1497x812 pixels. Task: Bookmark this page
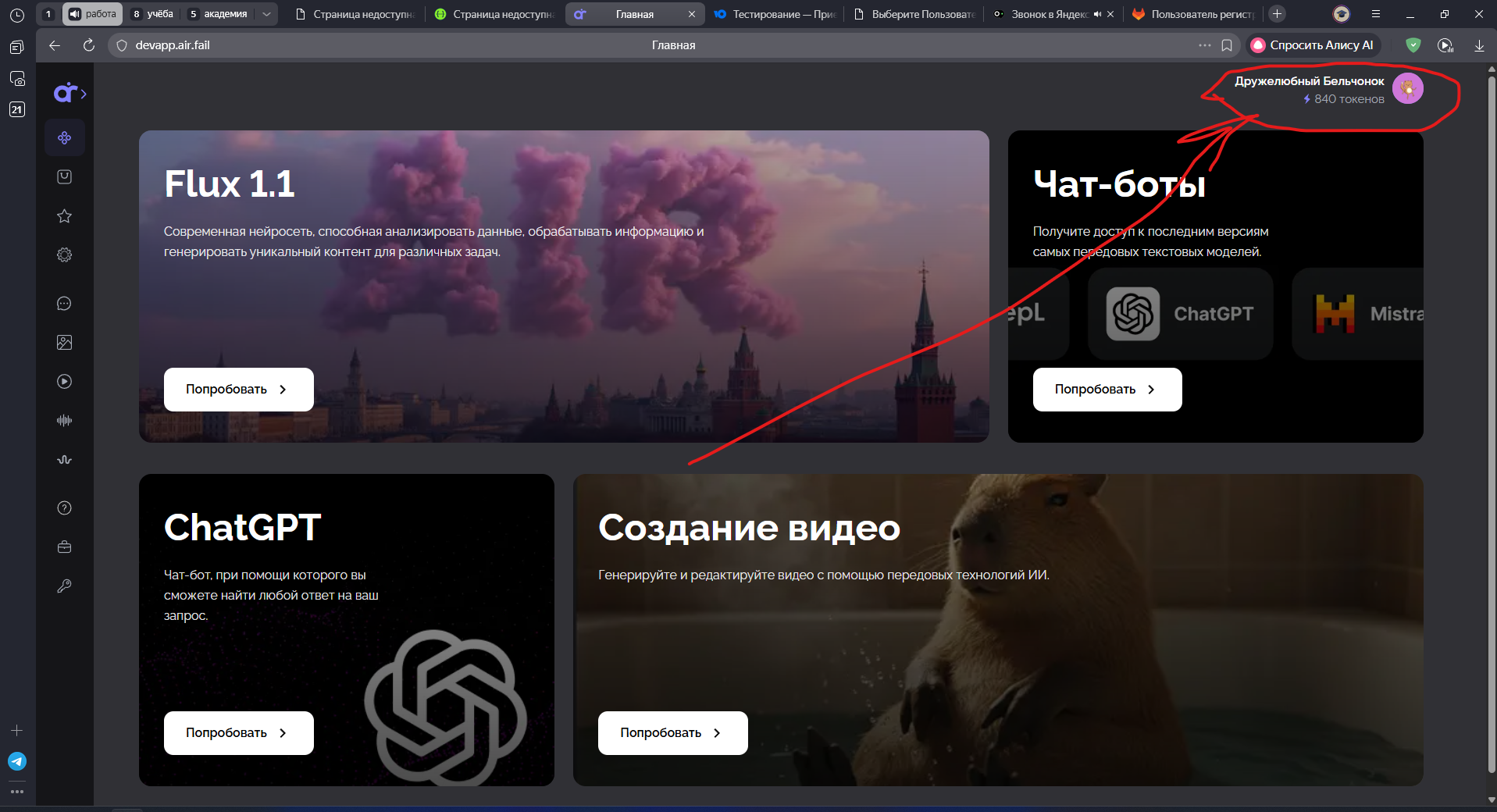pyautogui.click(x=1227, y=45)
